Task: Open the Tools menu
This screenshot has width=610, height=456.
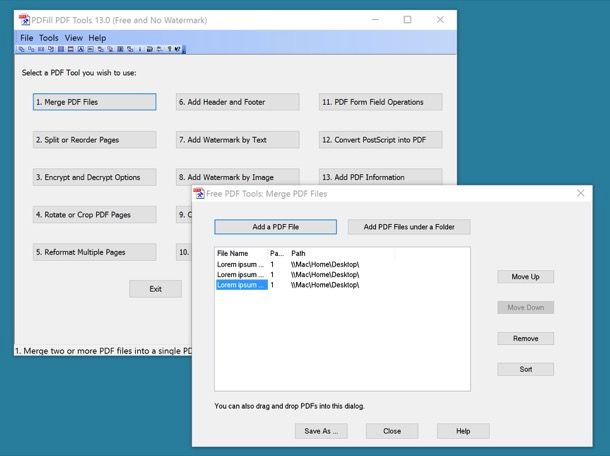Action: coord(49,38)
